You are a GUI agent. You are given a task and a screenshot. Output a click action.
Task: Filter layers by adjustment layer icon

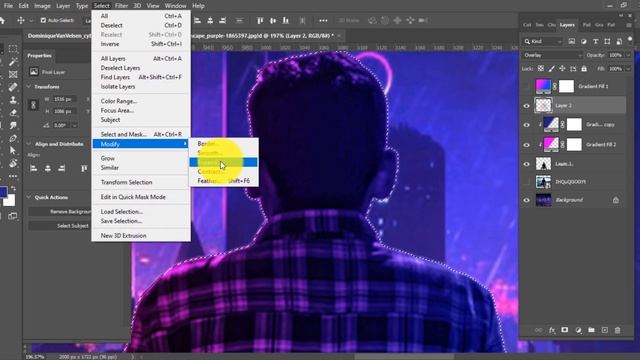point(584,42)
